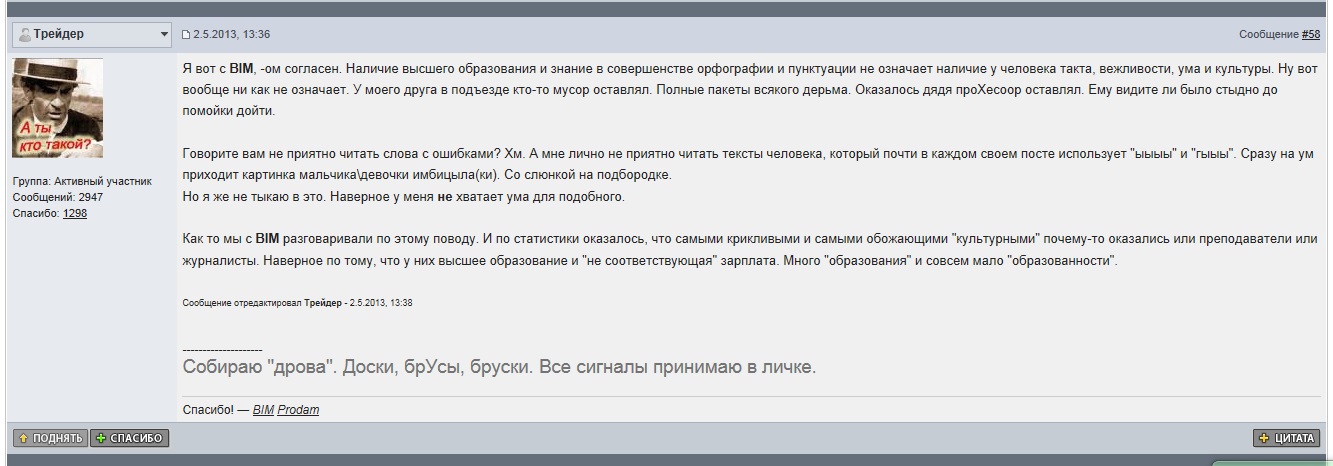Click the up-arrow icon on ПОДНЯТЬ
The height and width of the screenshot is (466, 1333).
pos(23,438)
